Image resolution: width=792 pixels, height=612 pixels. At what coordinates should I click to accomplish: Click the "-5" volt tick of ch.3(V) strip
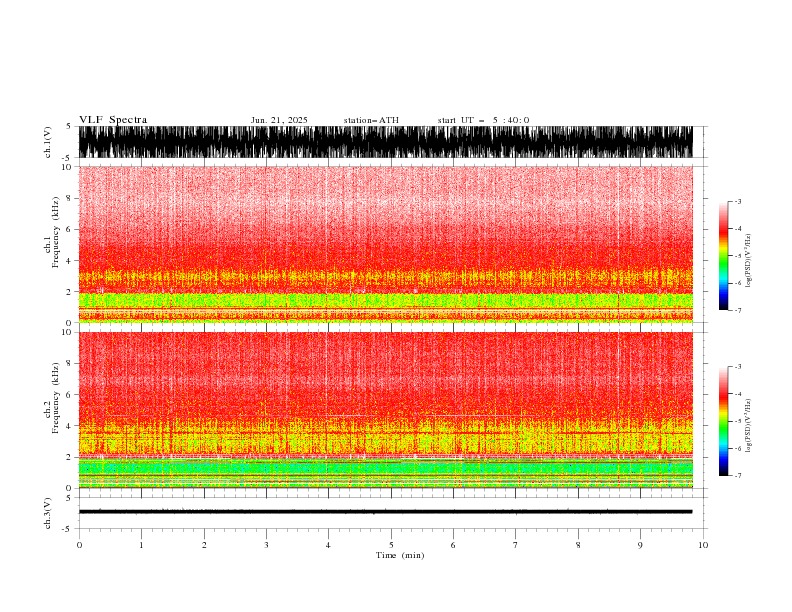click(68, 529)
